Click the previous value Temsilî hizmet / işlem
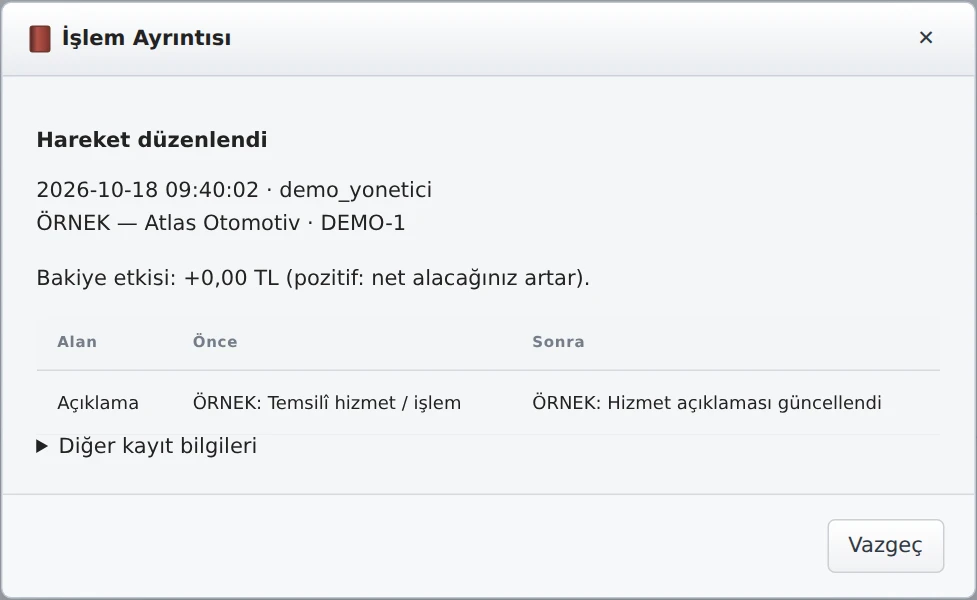Viewport: 977px width, 600px height. tap(365, 402)
